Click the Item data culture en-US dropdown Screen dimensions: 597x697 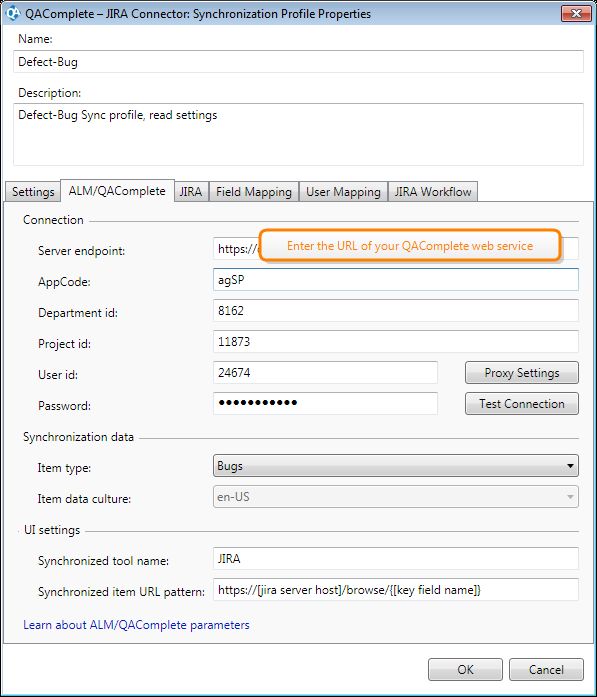pos(396,497)
